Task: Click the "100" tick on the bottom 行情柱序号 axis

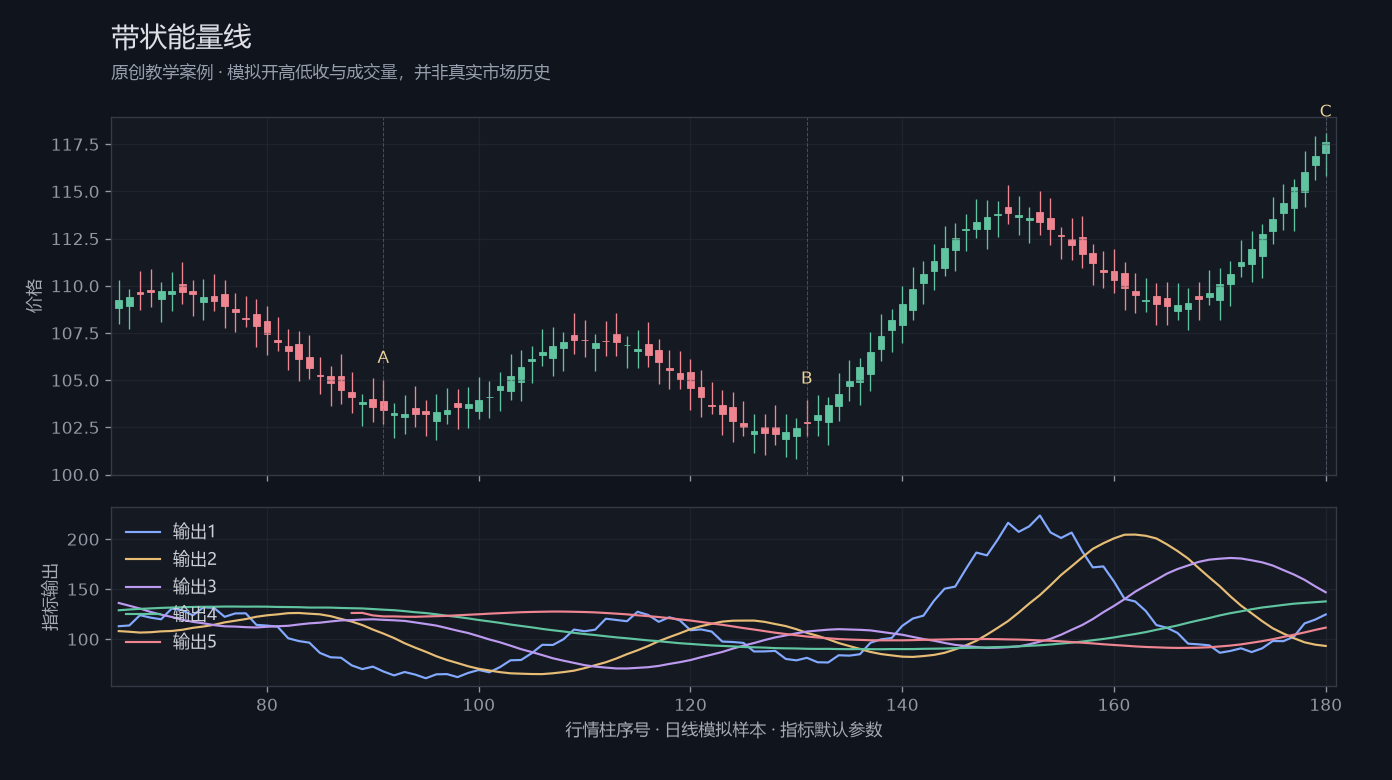Action: (479, 704)
